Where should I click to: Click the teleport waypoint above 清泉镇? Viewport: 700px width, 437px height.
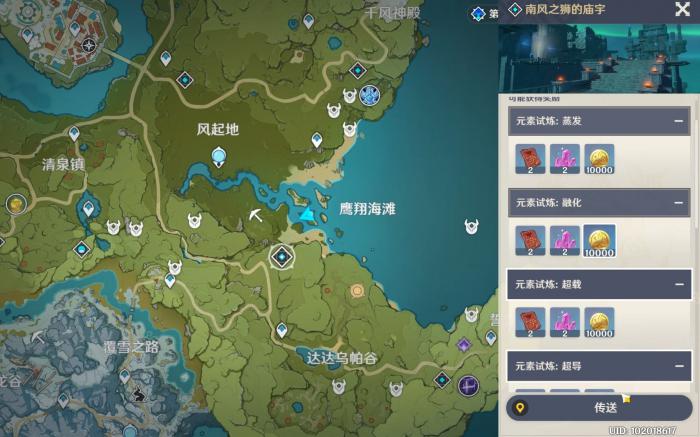74,133
